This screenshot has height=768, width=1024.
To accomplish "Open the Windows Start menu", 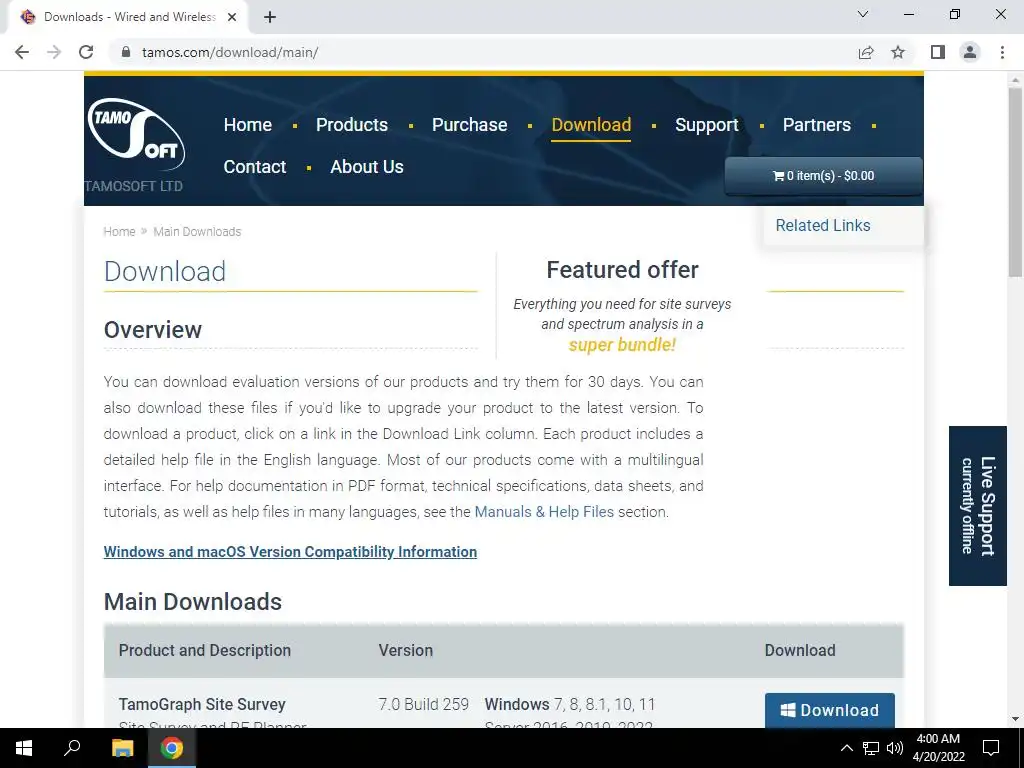I will [x=24, y=748].
